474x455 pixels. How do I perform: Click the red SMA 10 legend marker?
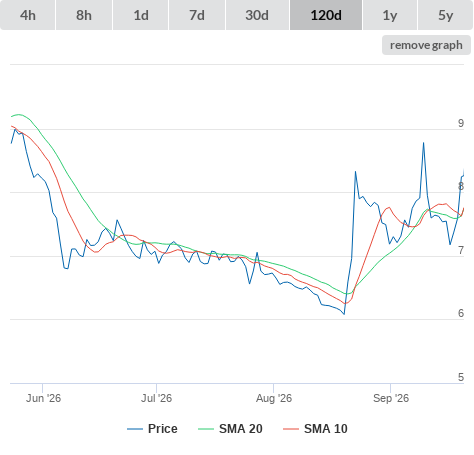(x=291, y=429)
